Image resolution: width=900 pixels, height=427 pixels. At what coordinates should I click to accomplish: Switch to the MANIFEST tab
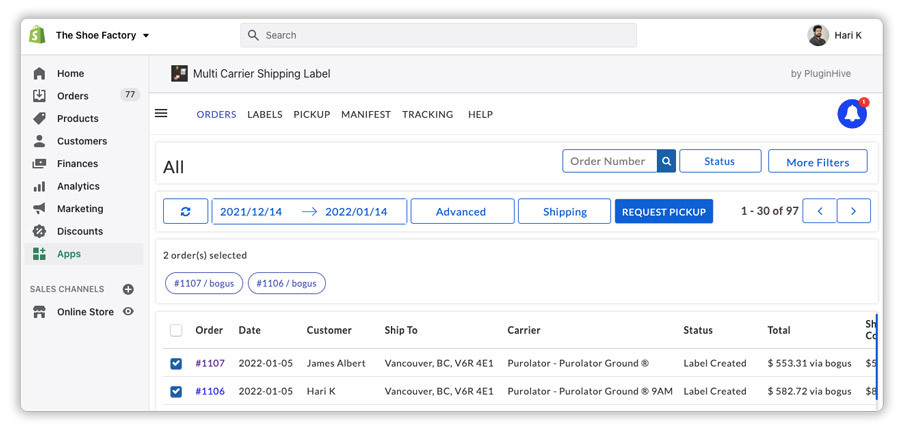pyautogui.click(x=366, y=114)
